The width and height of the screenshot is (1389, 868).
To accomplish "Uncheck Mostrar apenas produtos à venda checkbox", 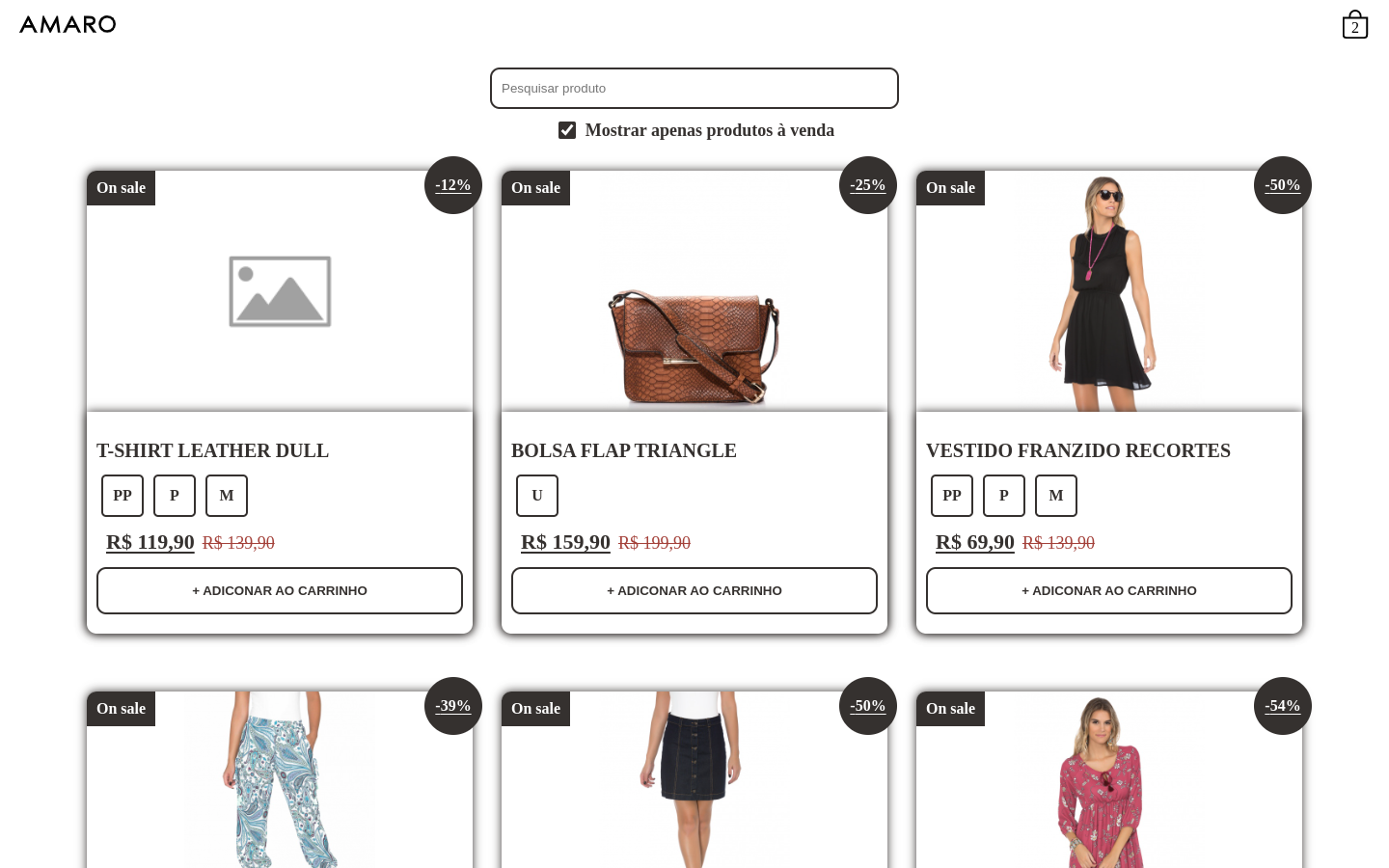I will 567,130.
